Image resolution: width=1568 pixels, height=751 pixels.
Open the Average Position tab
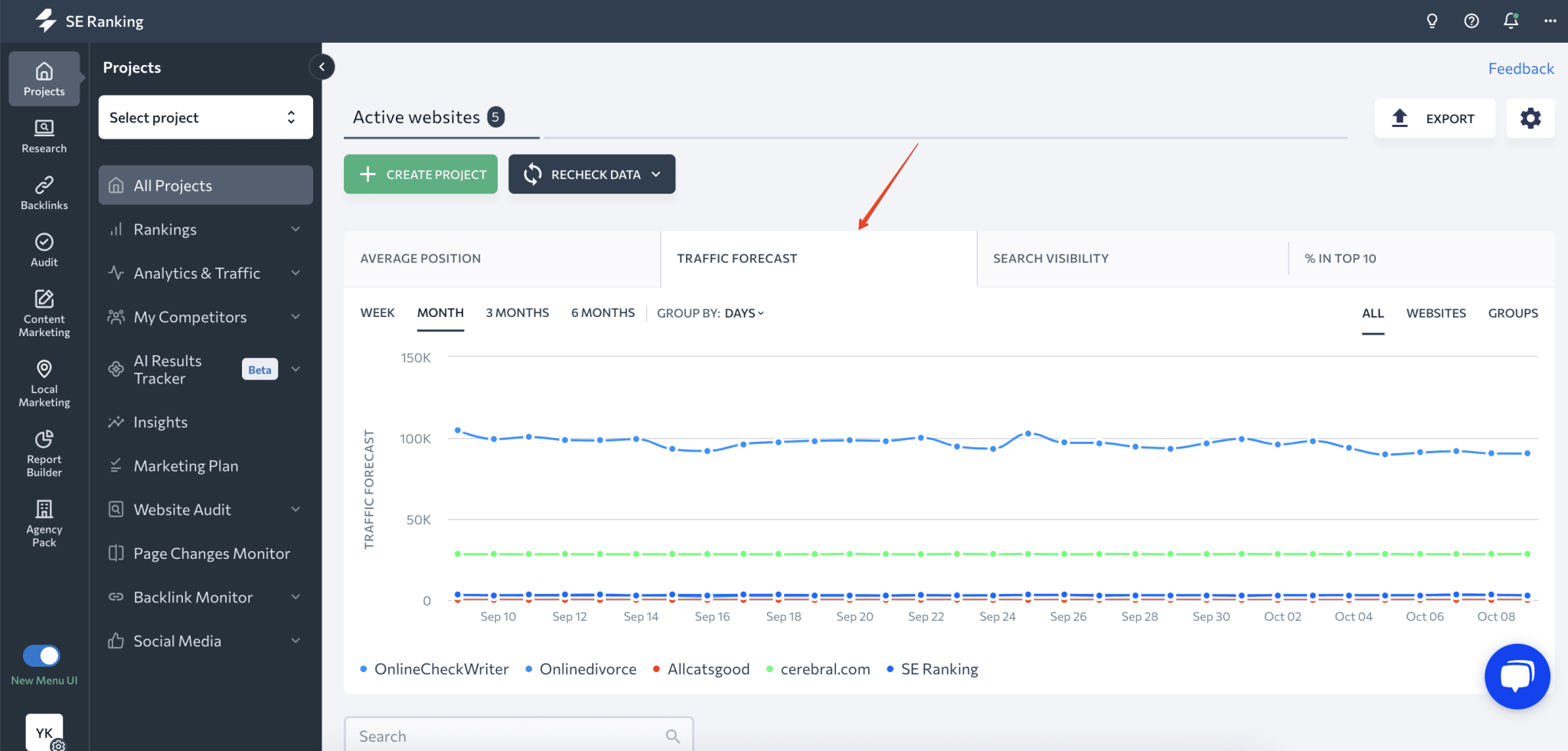pyautogui.click(x=420, y=258)
